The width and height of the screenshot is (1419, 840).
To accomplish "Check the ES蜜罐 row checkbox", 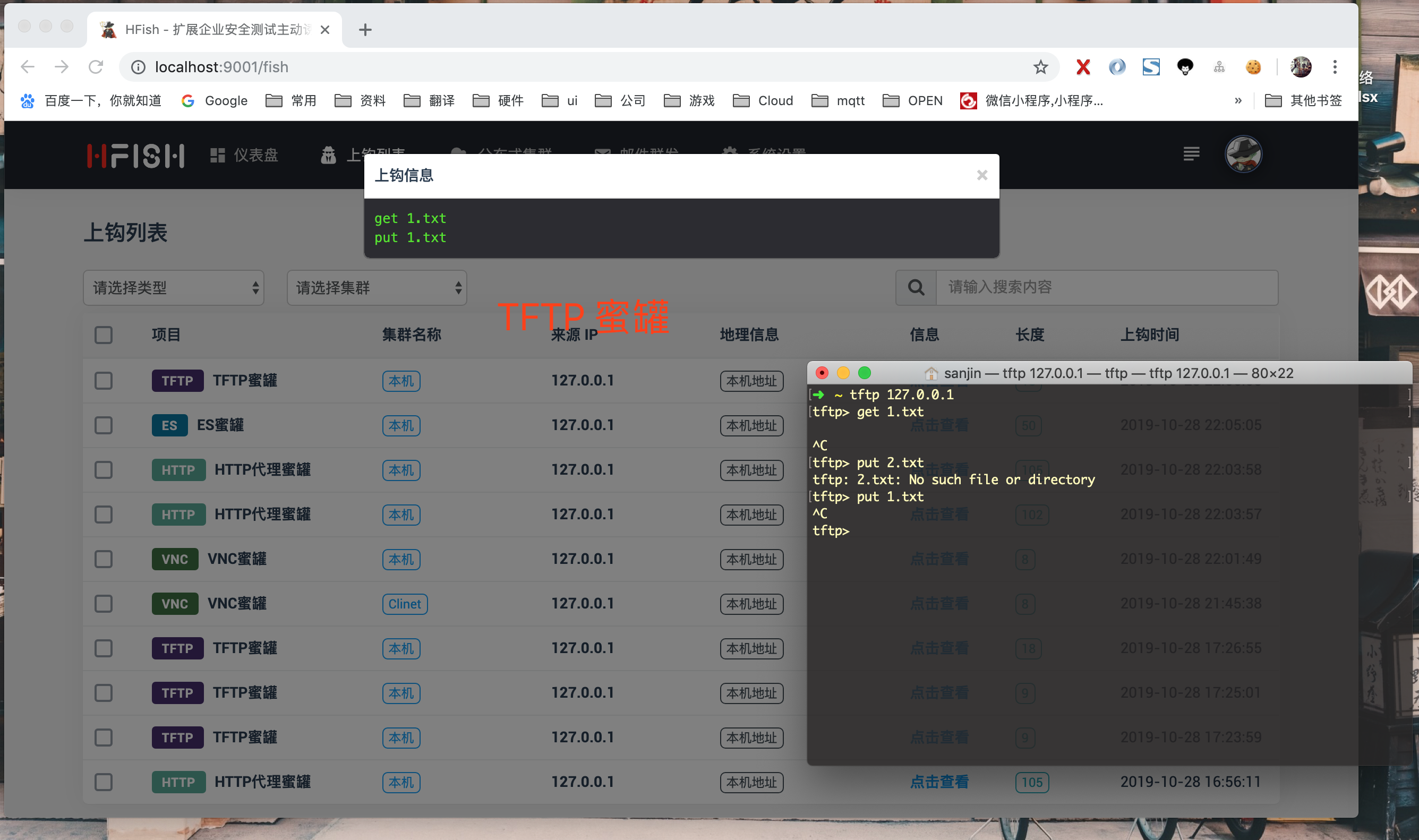I will 104,425.
